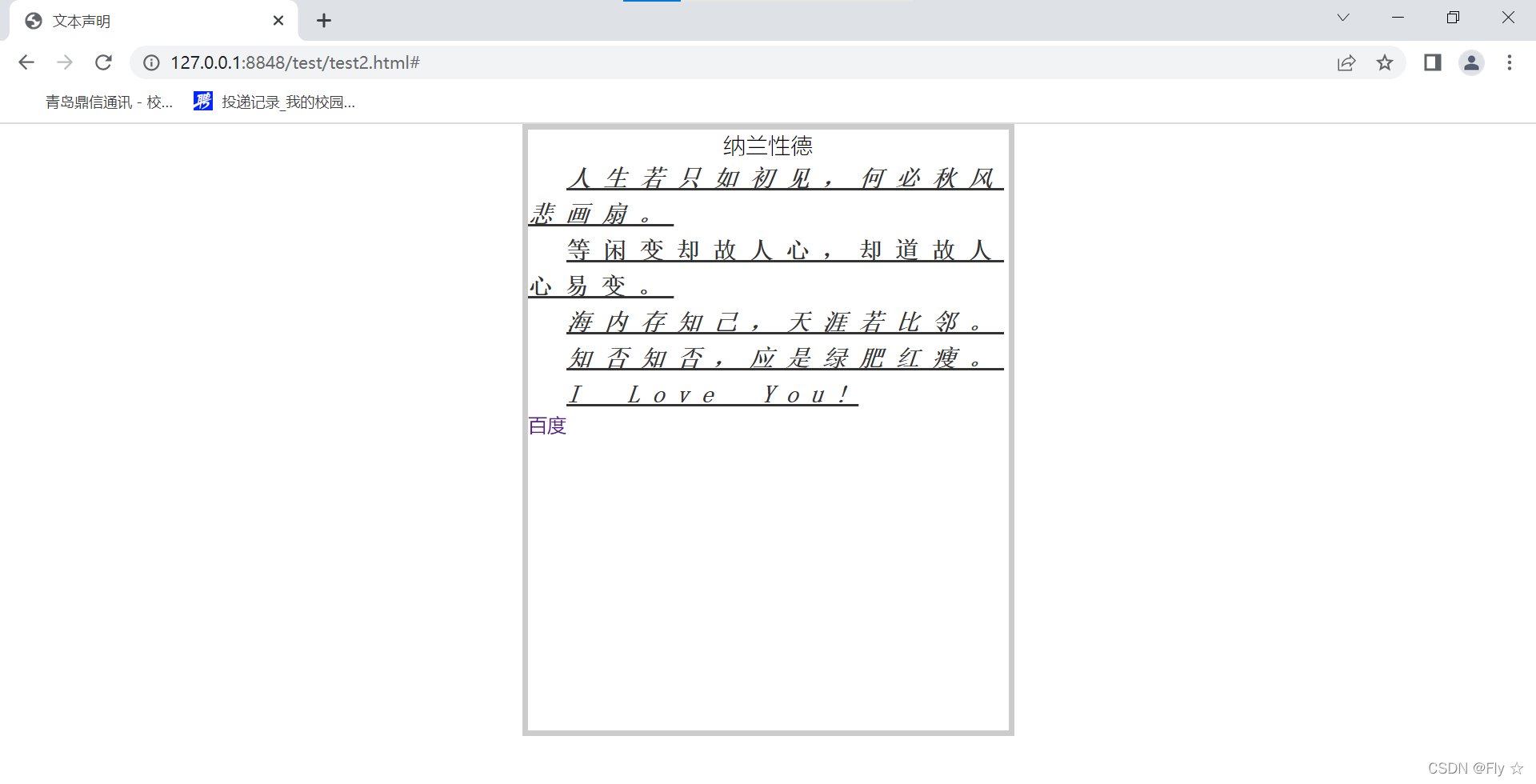Image resolution: width=1536 pixels, height=784 pixels.
Task: Open the browser side panel
Action: 1433,62
